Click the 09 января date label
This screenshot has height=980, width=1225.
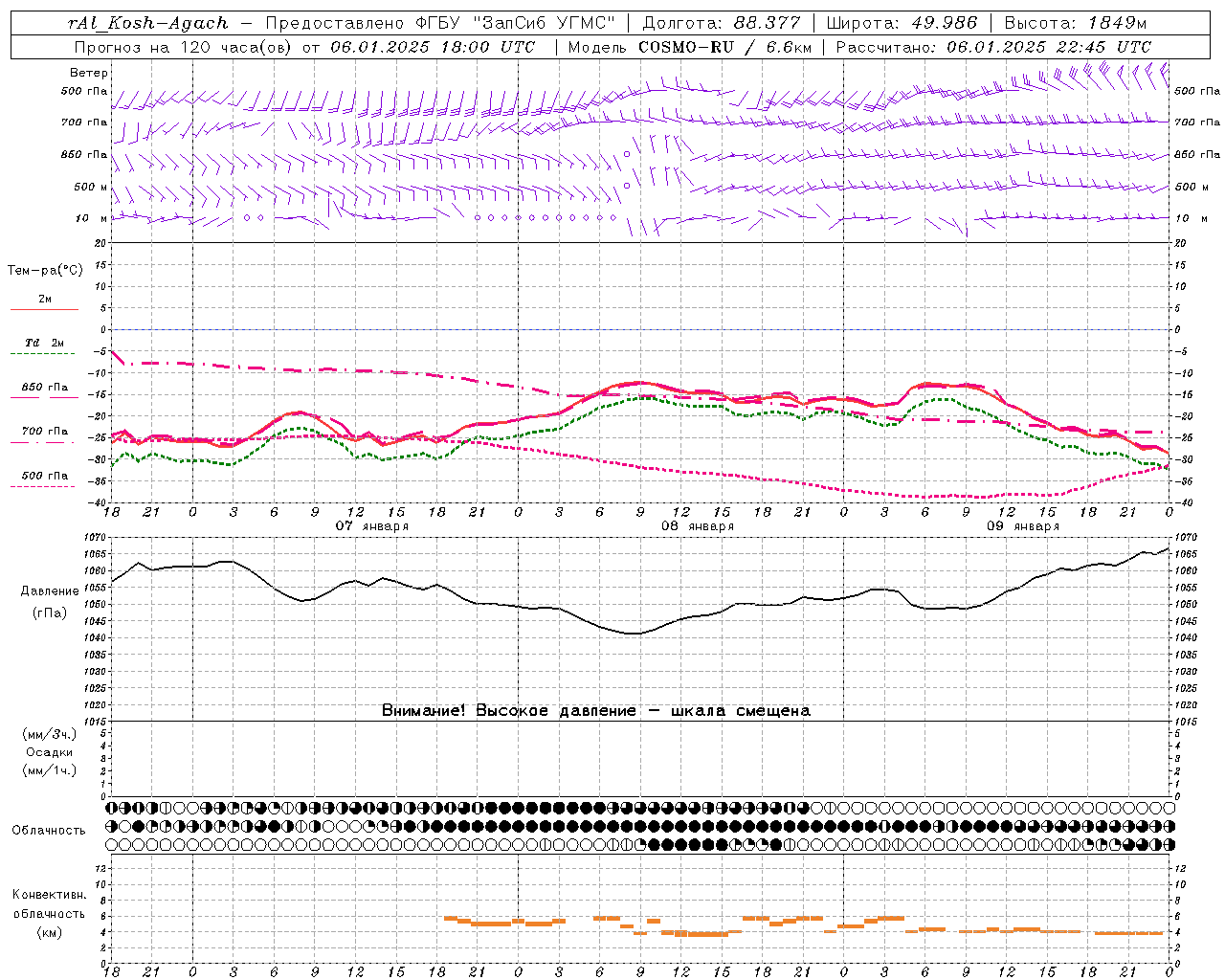click(1023, 525)
